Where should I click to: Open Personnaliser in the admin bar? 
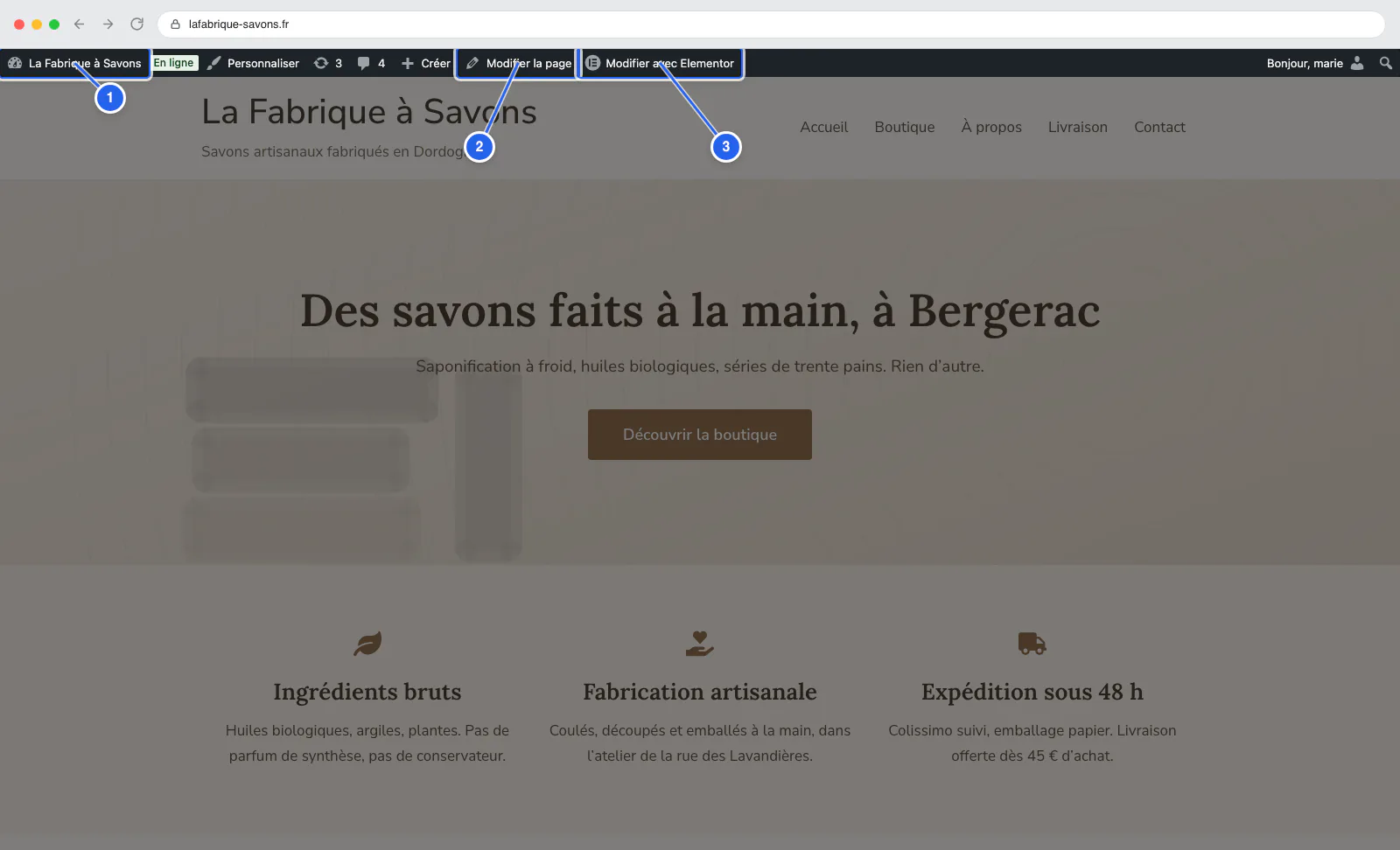[x=254, y=63]
